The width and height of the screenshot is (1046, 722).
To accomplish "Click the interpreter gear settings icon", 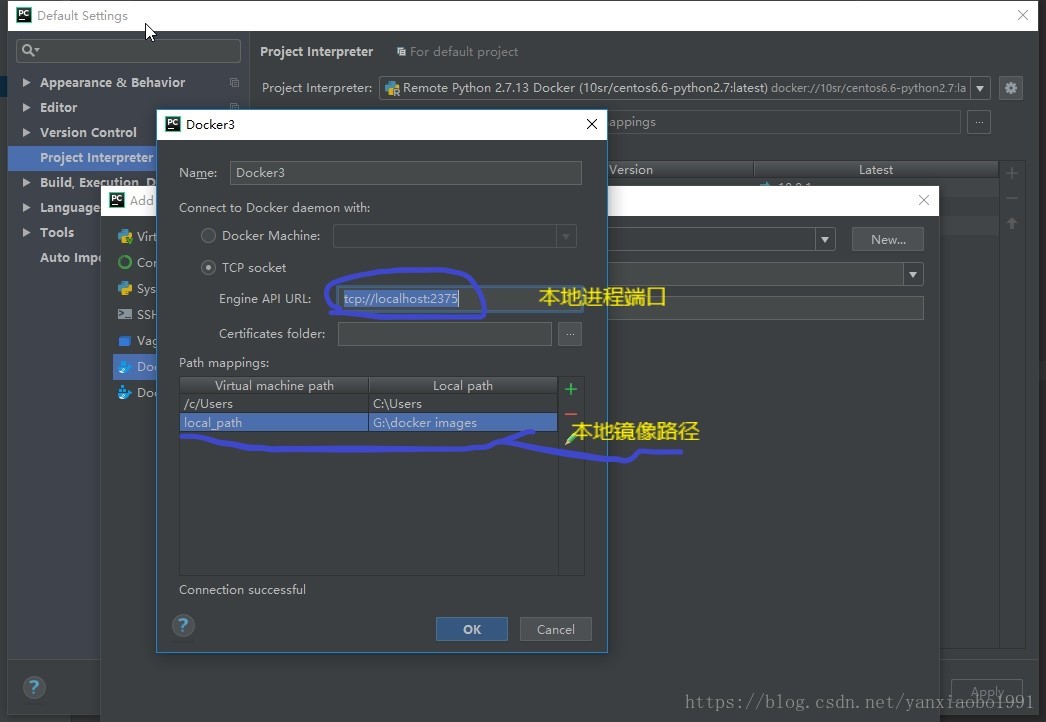I will pos(1011,88).
